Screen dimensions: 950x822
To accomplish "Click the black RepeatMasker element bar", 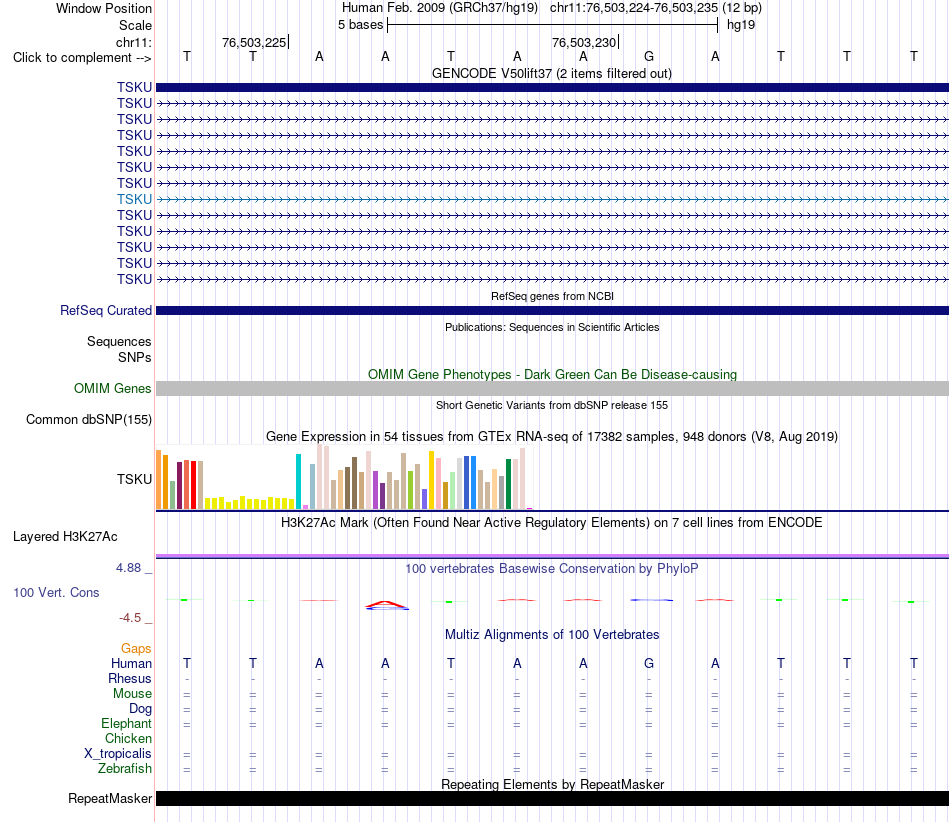I will click(x=552, y=798).
